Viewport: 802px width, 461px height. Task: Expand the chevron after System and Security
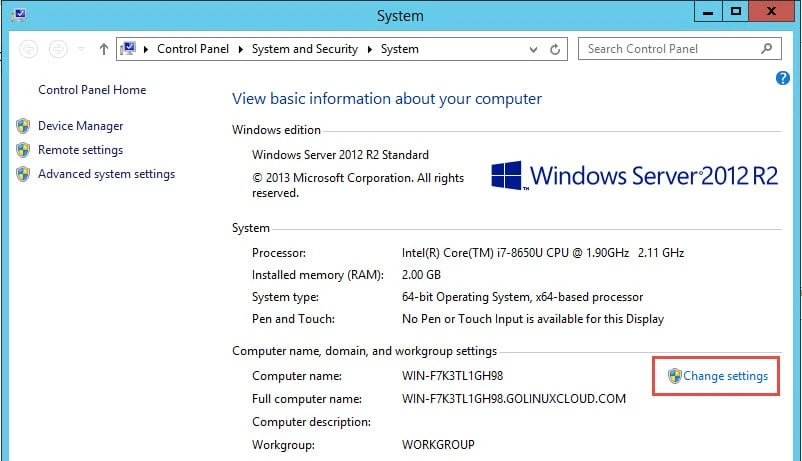369,49
